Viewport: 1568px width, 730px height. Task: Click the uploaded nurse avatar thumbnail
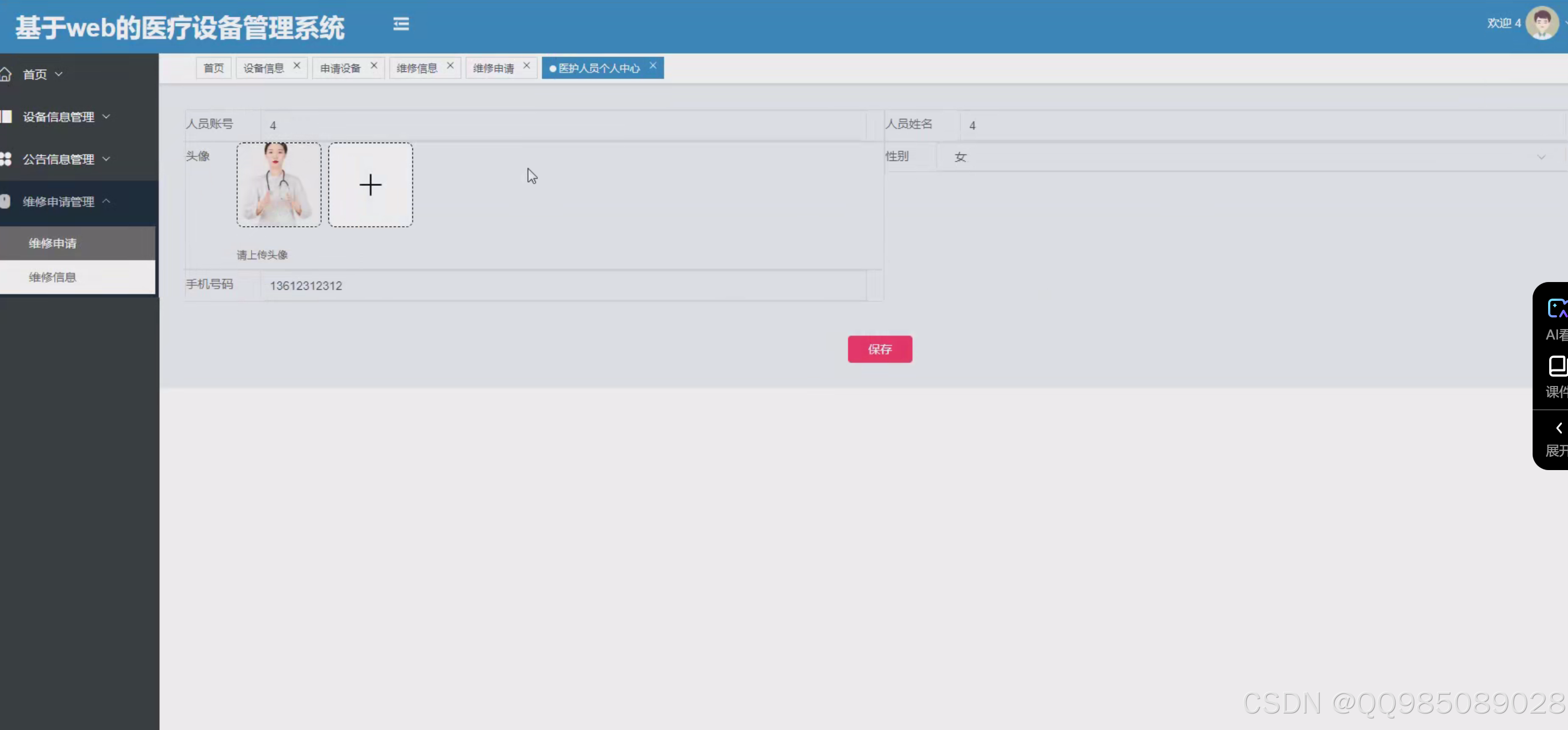pos(279,185)
